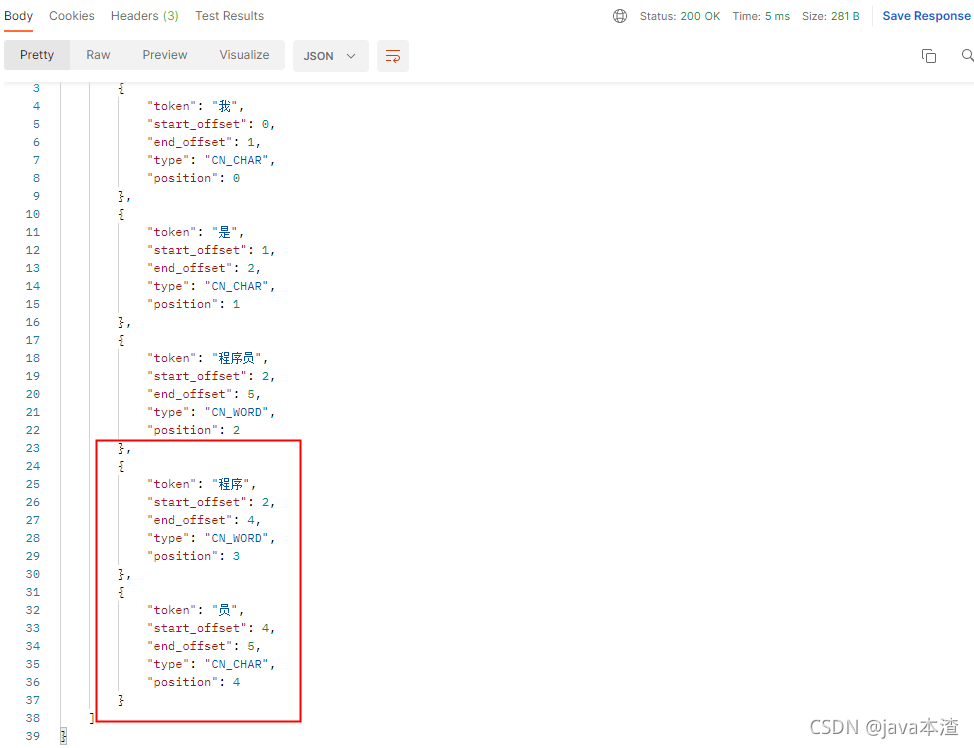Click line number 10 in the gutter
Image resolution: width=974 pixels, height=748 pixels.
click(x=32, y=214)
